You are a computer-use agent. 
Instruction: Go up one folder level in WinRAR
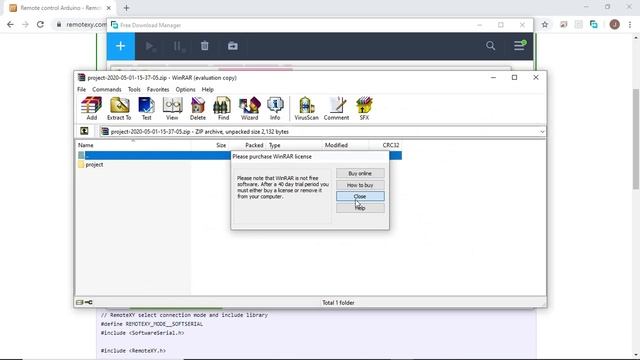pyautogui.click(x=84, y=131)
